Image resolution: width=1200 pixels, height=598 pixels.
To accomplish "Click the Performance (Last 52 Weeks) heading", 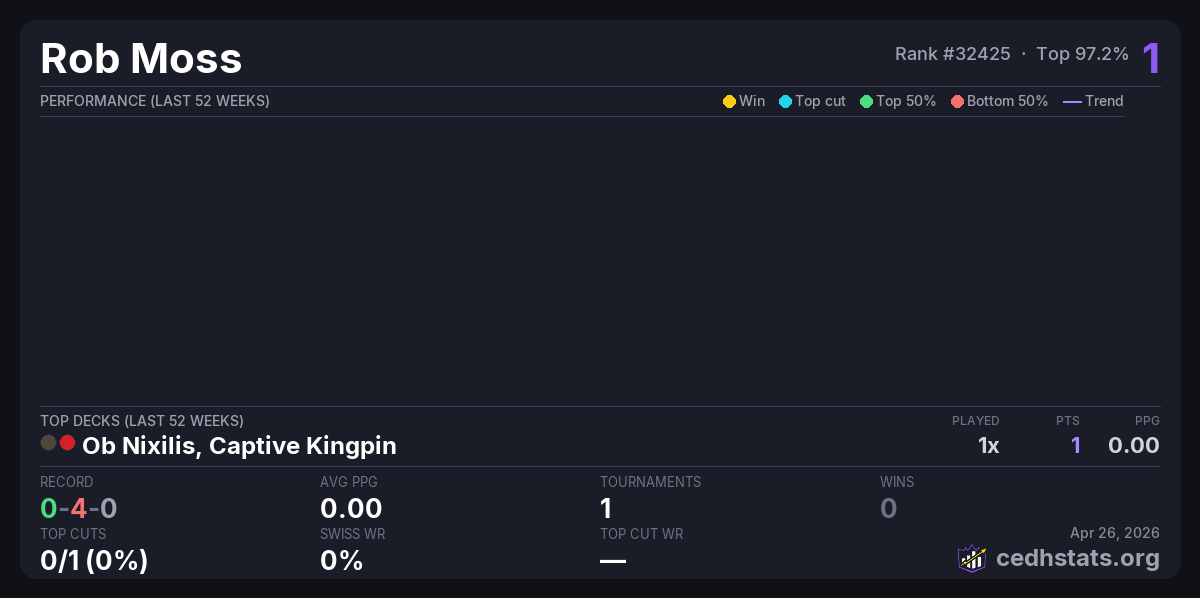I will pyautogui.click(x=155, y=101).
